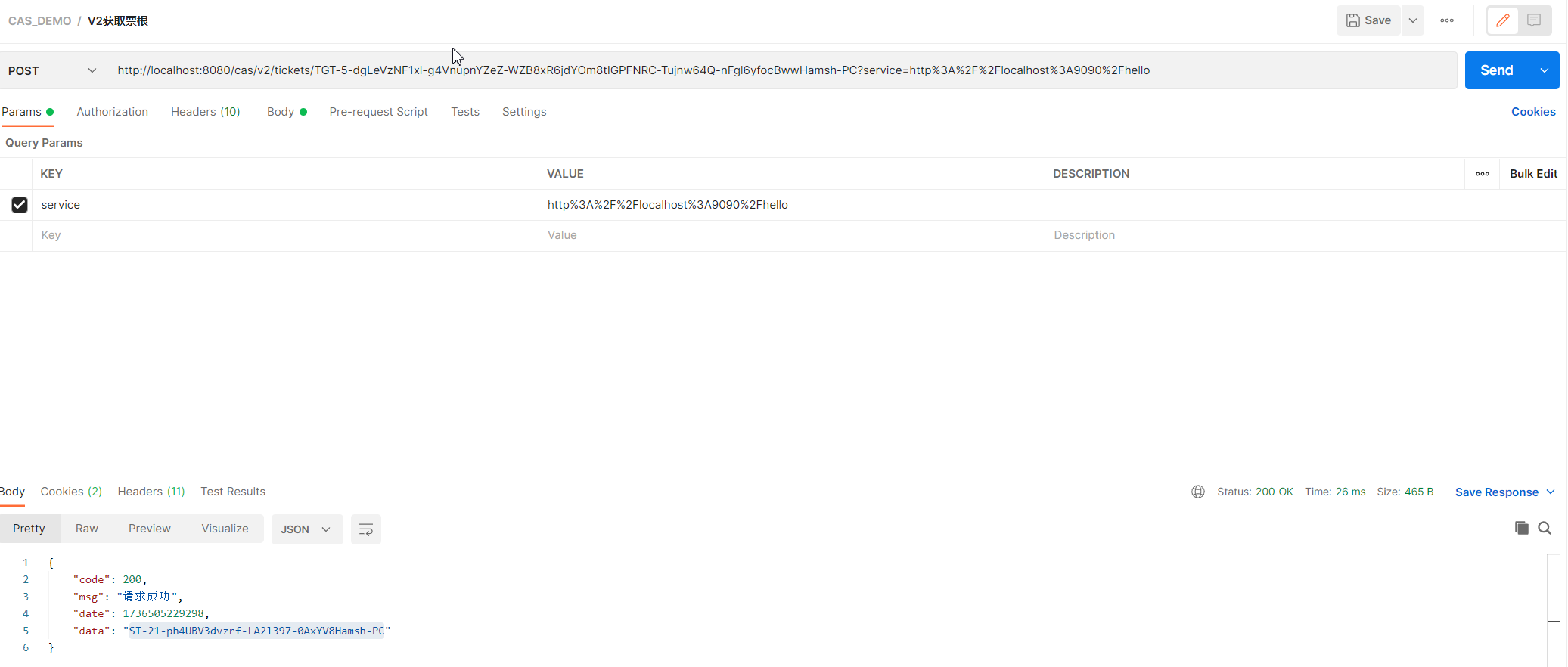
Task: Click the network globe icon
Action: tap(1198, 492)
